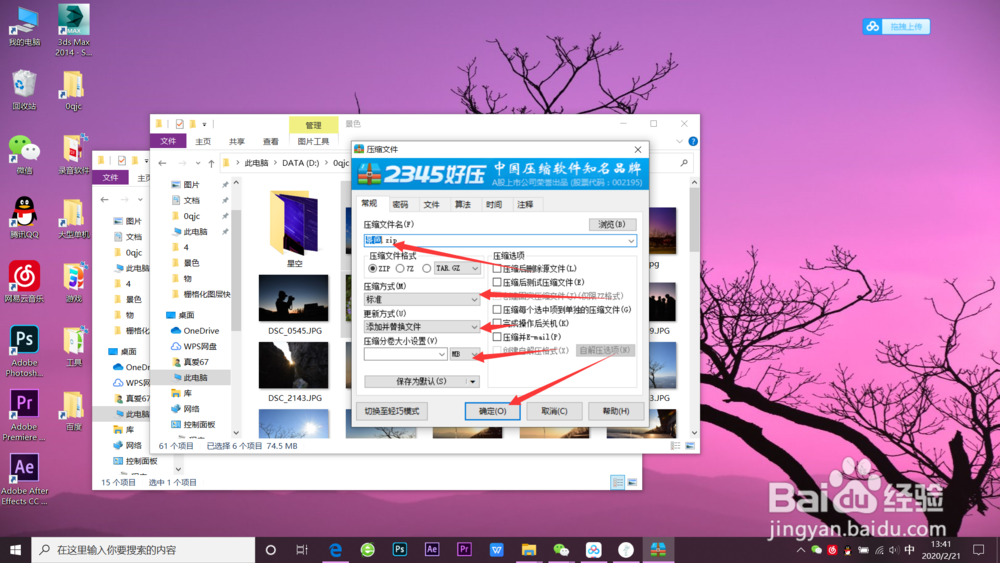Switch to the 时间 tab
This screenshot has height=563, width=1000.
[x=494, y=204]
